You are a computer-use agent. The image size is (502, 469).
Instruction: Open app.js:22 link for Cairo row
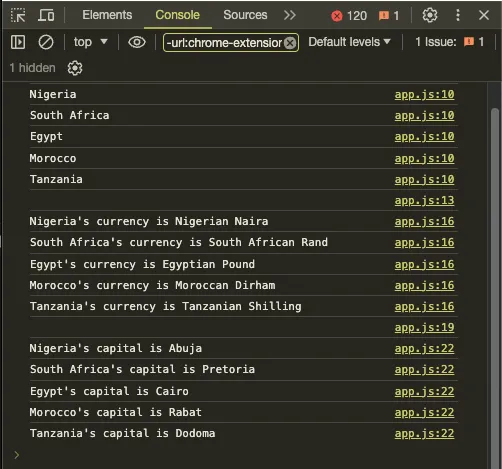point(424,392)
